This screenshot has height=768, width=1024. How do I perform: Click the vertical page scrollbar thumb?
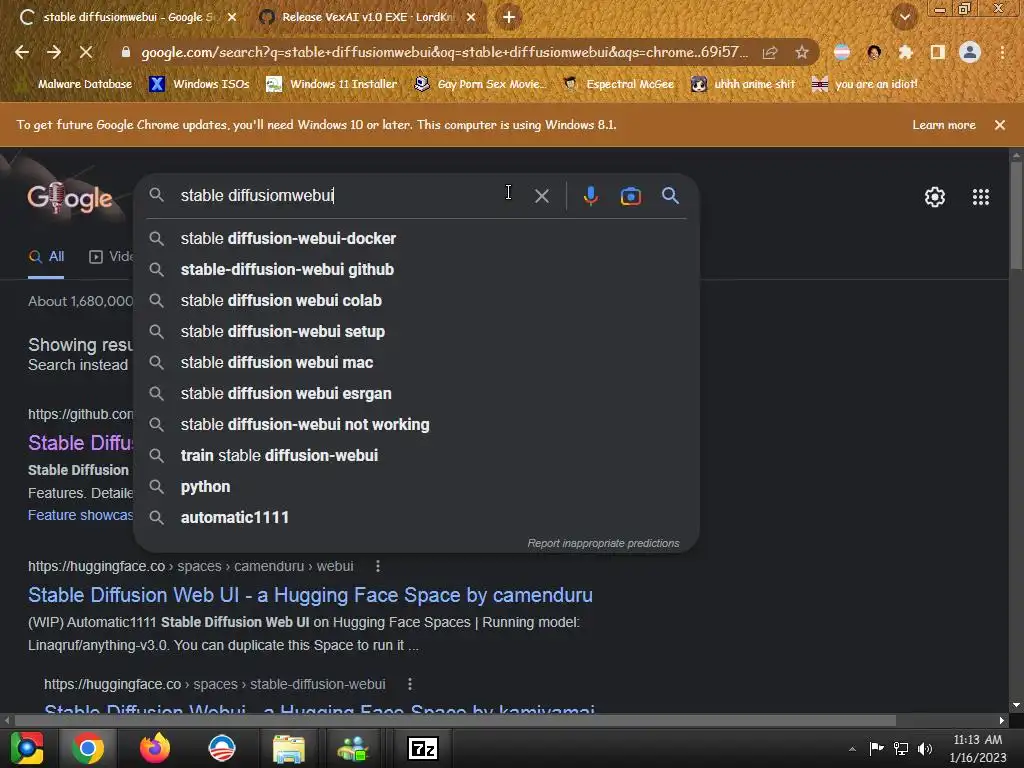[x=1016, y=216]
